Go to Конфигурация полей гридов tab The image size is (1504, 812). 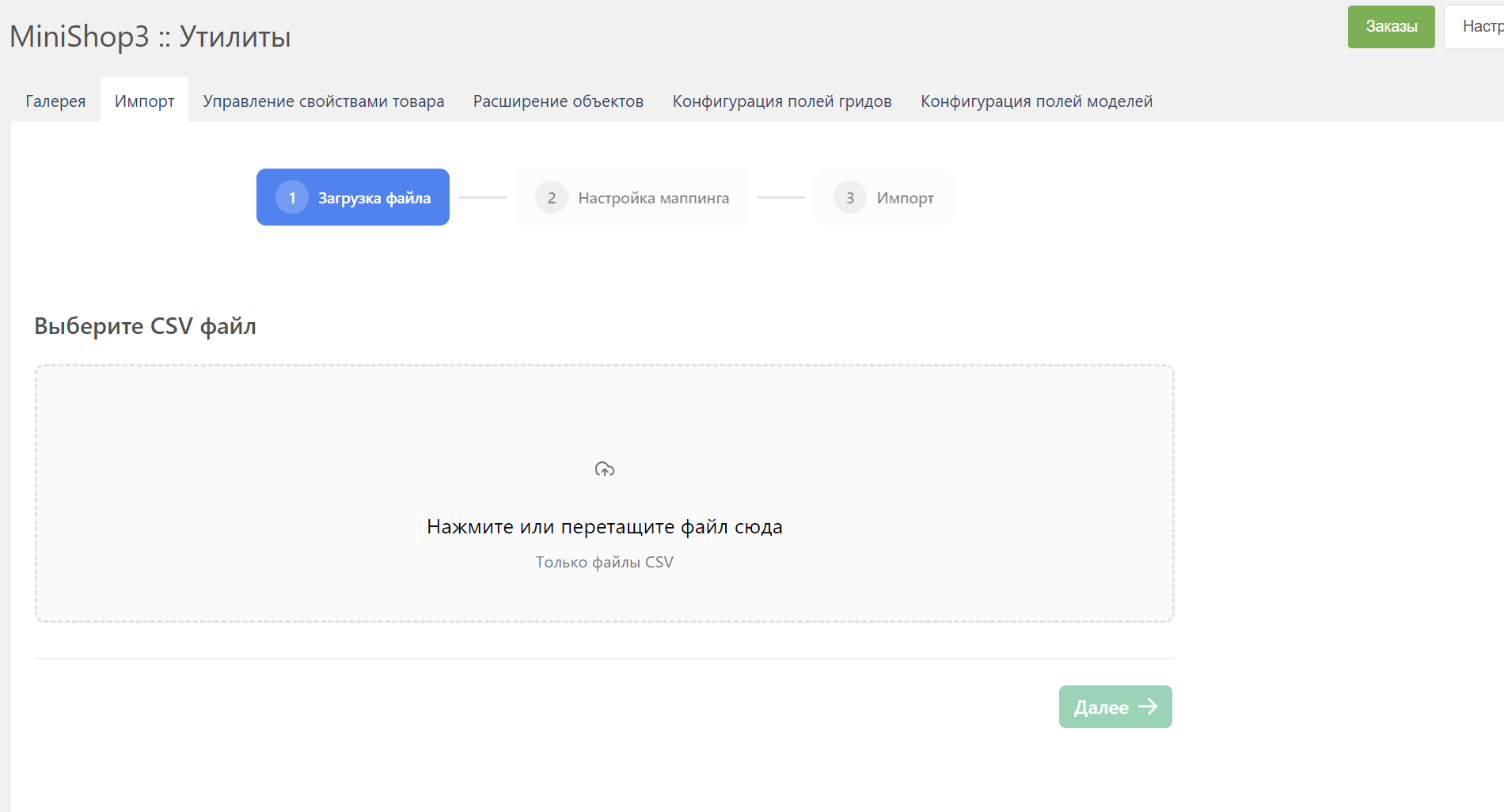781,101
